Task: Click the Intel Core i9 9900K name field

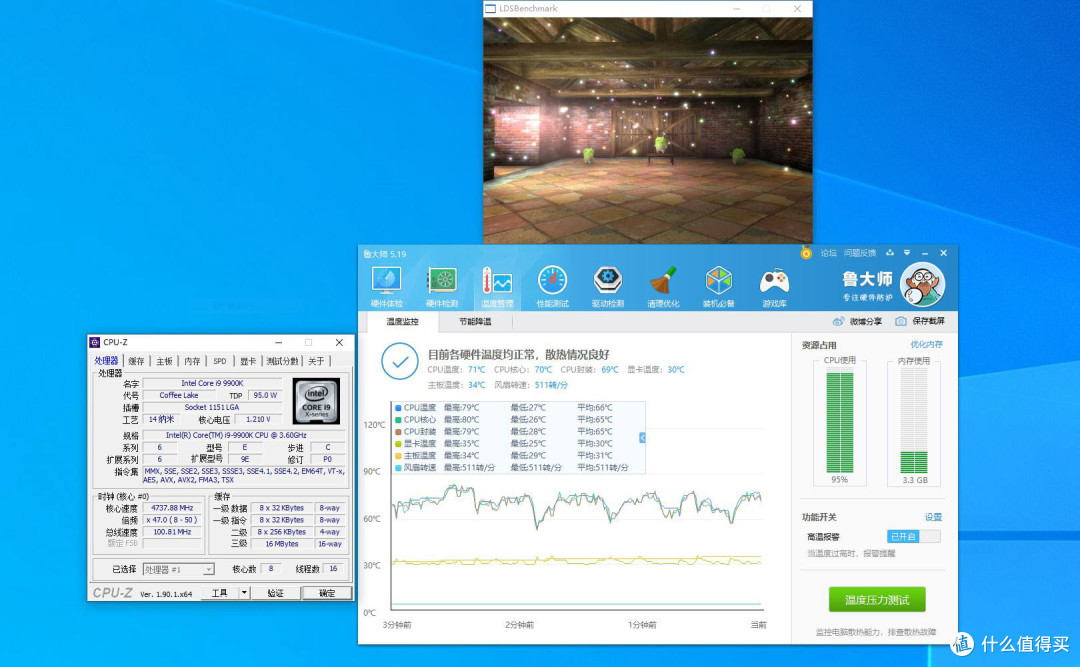Action: click(x=212, y=383)
